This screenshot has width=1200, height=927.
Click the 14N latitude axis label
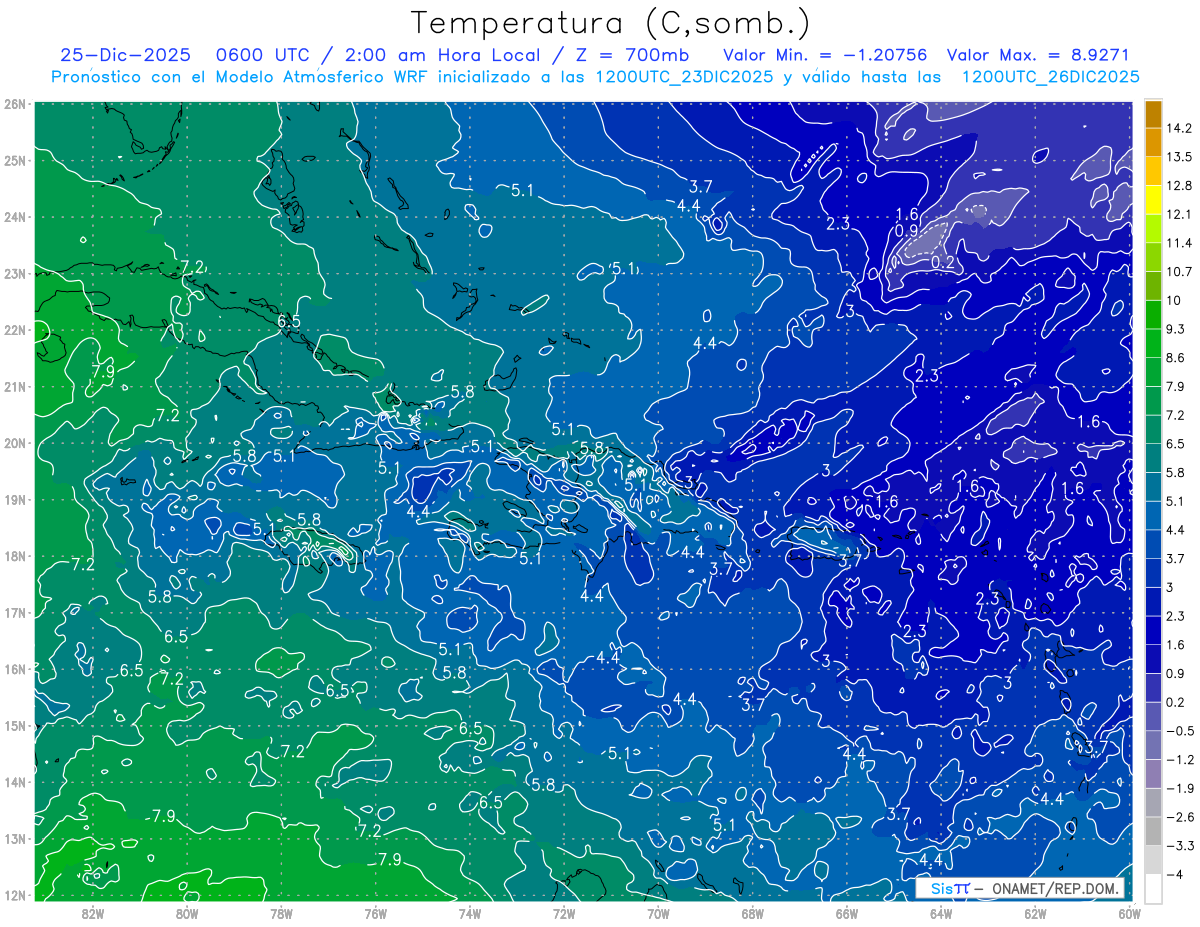pyautogui.click(x=15, y=782)
